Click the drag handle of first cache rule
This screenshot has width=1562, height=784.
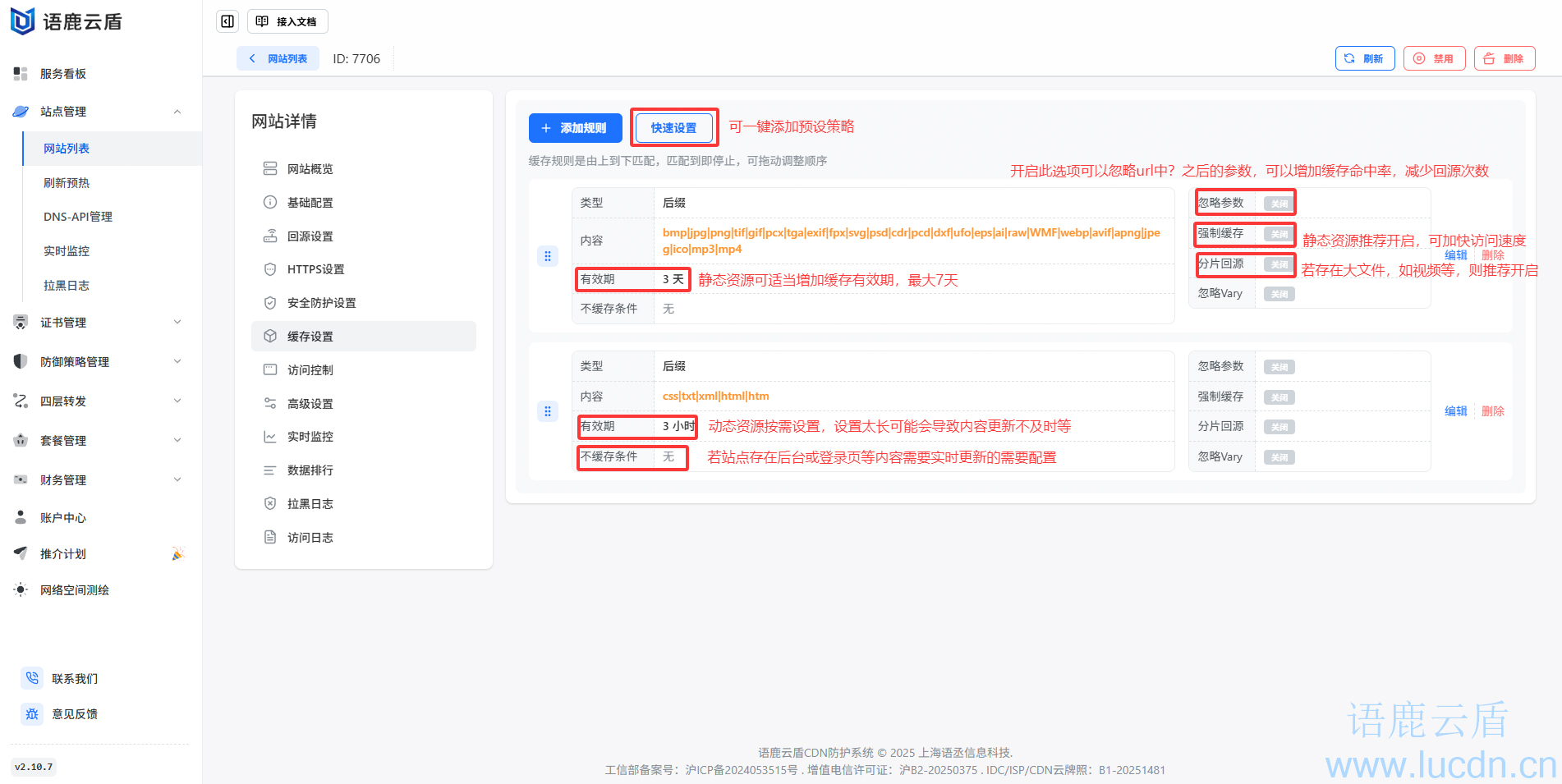(x=548, y=256)
